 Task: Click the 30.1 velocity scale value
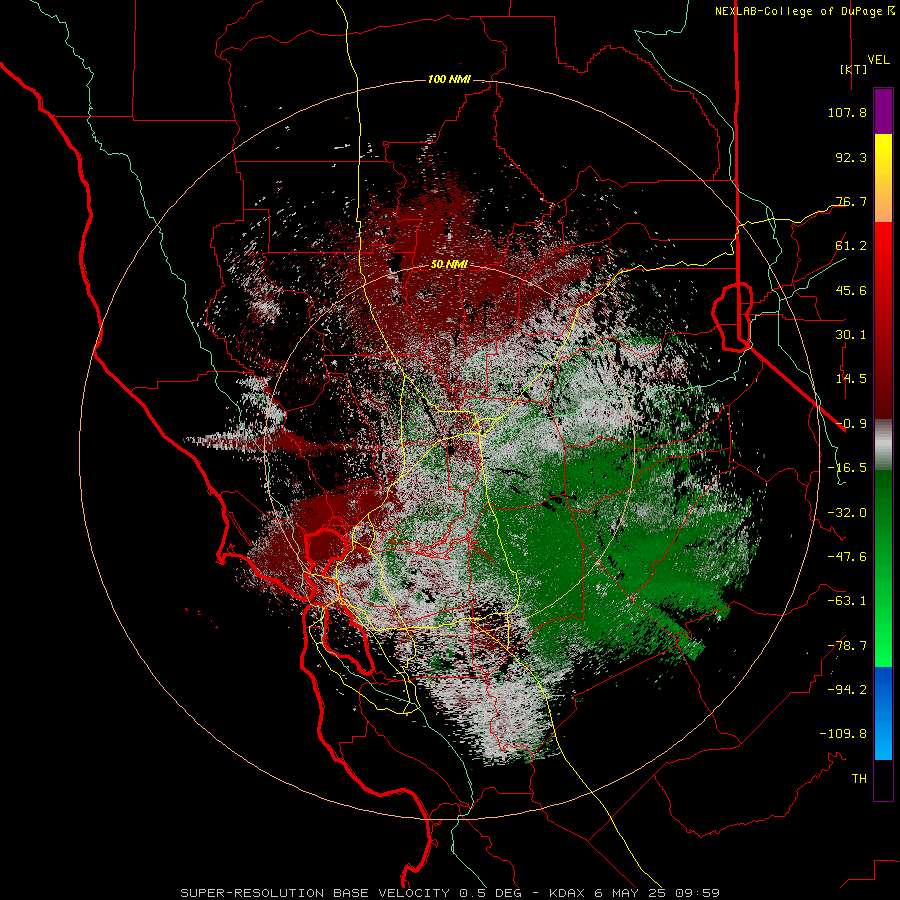tap(851, 335)
